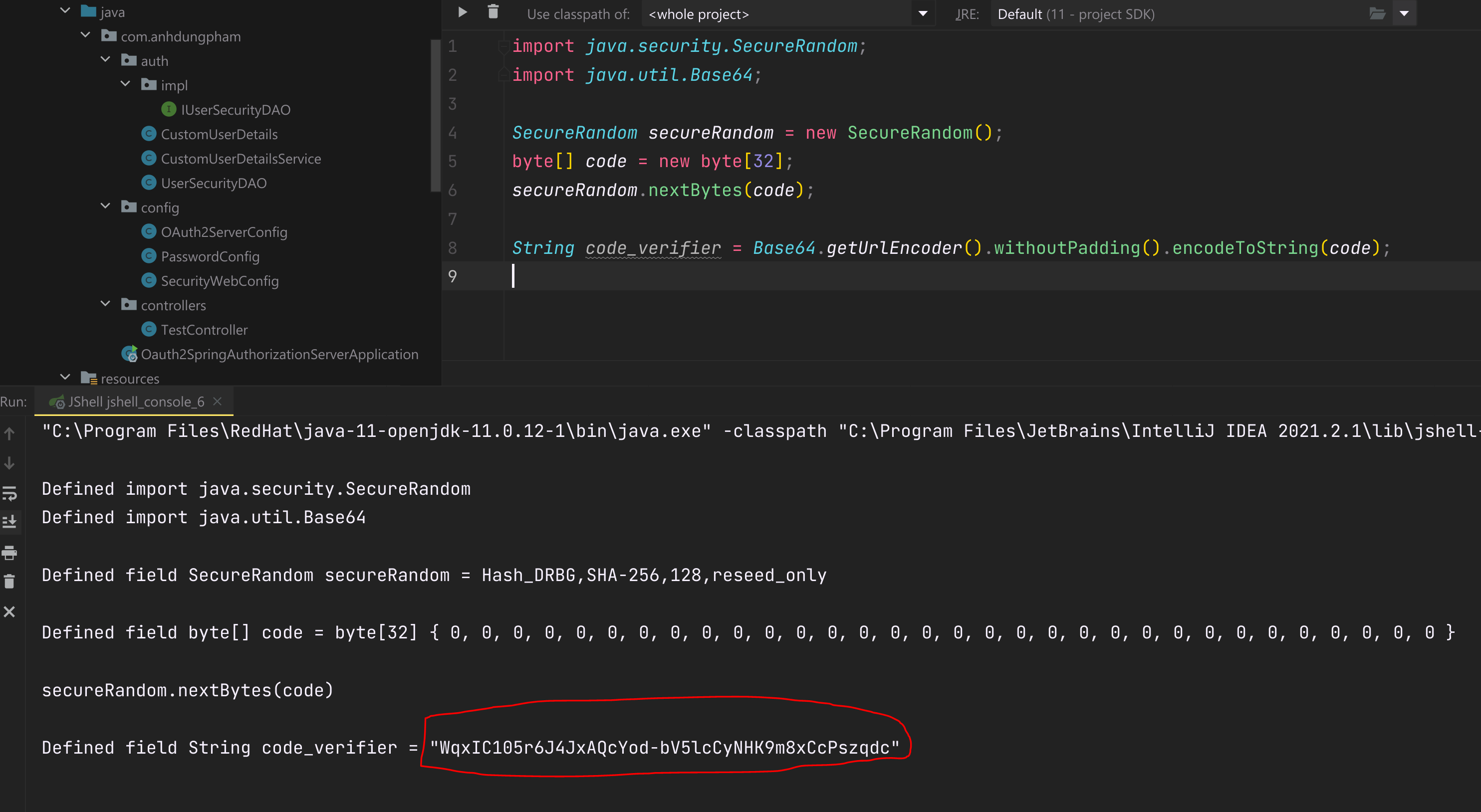1481x812 pixels.
Task: Close the Run panel with X icon
Action: click(x=9, y=611)
